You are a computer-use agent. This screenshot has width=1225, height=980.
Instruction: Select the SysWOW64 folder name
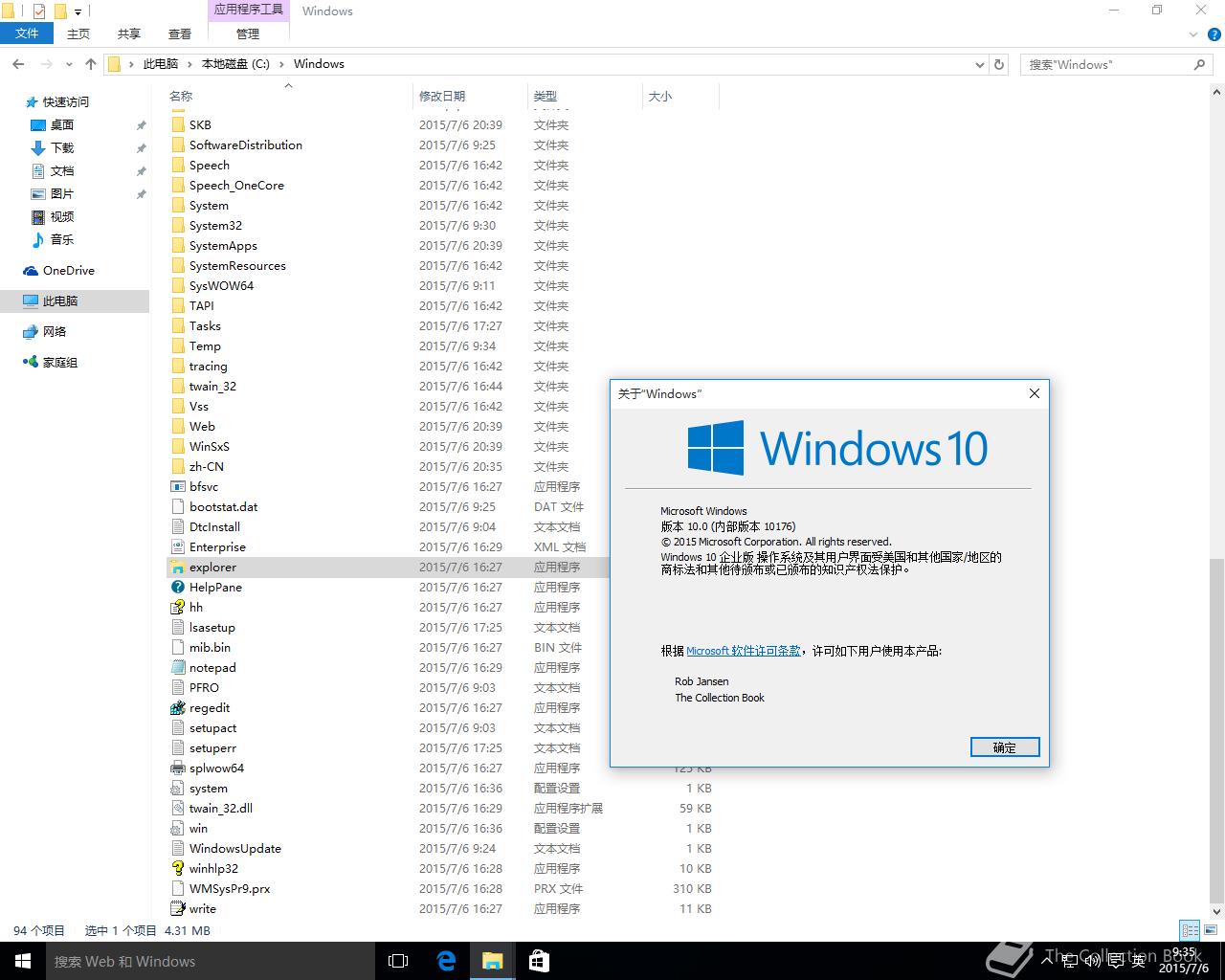click(x=221, y=286)
